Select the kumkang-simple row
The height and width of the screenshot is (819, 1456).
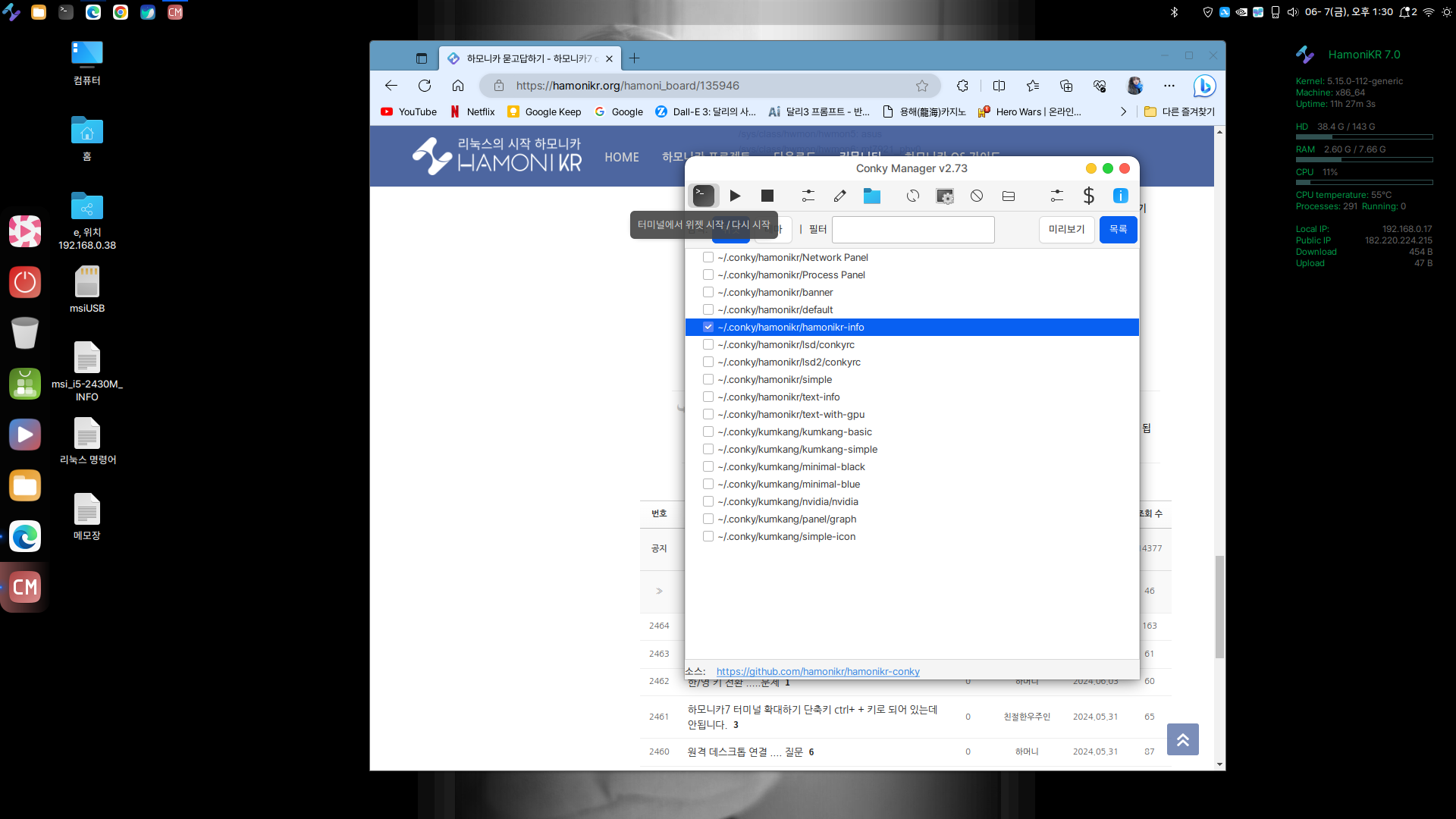click(912, 449)
